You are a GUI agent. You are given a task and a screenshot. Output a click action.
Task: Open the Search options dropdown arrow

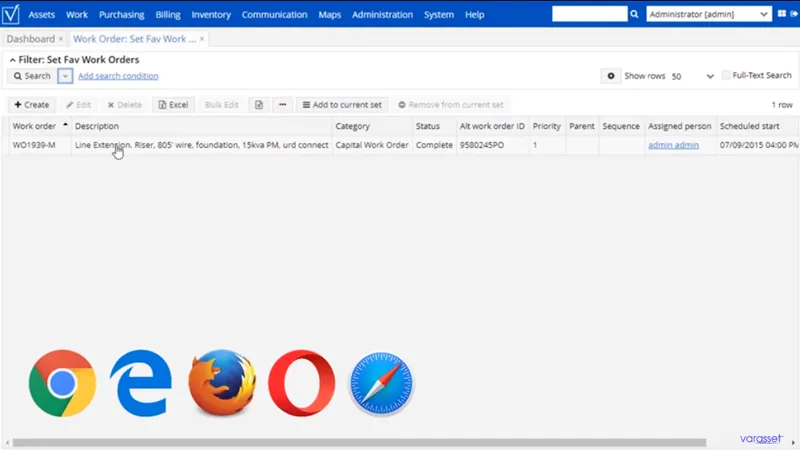(x=65, y=76)
